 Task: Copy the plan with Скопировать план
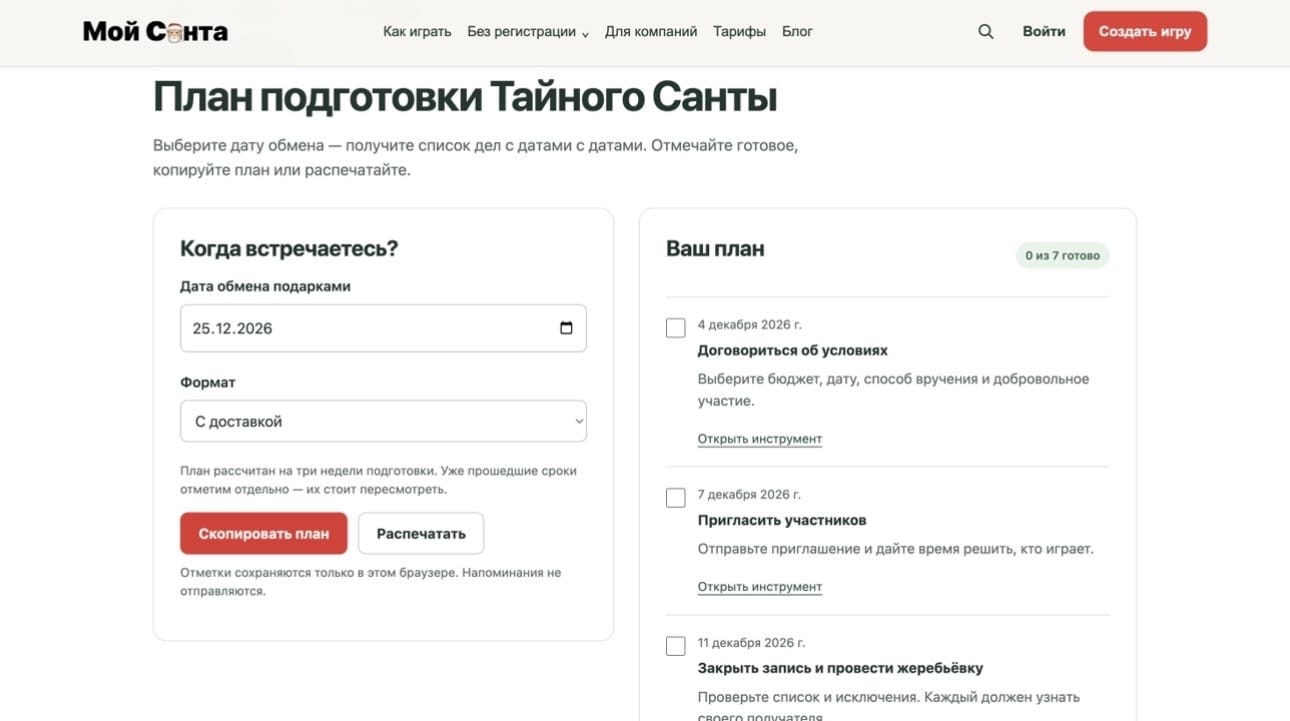click(x=264, y=533)
